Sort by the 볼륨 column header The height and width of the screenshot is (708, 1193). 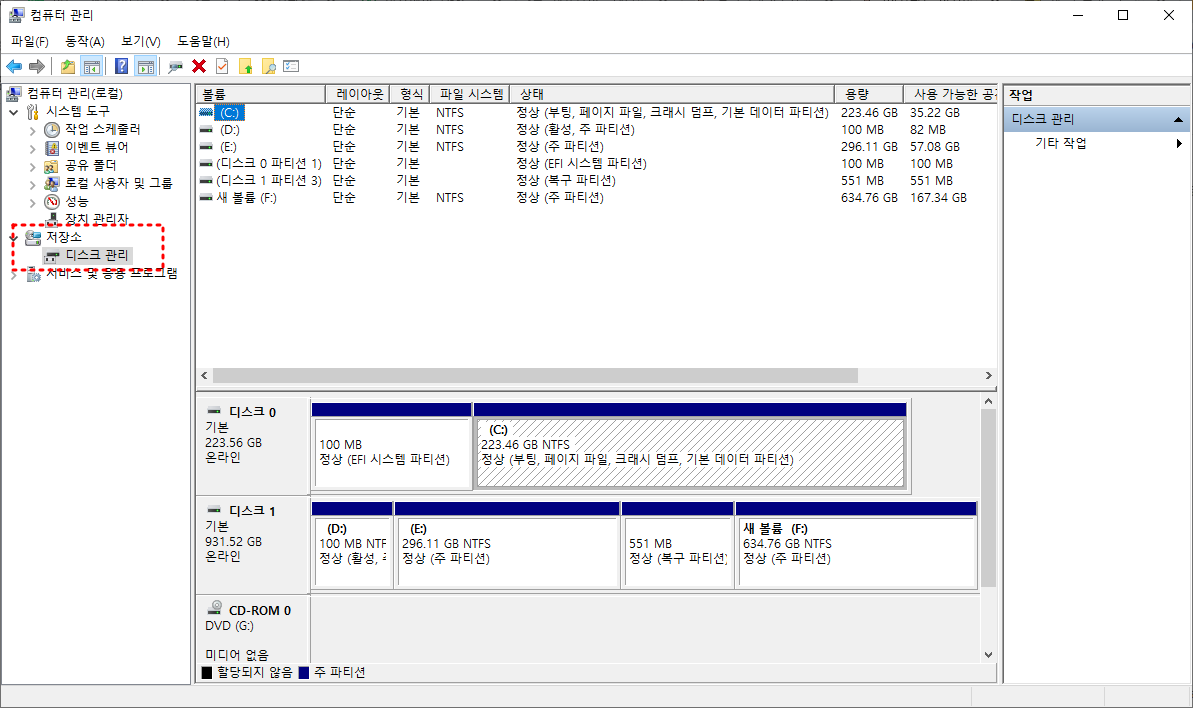(260, 94)
